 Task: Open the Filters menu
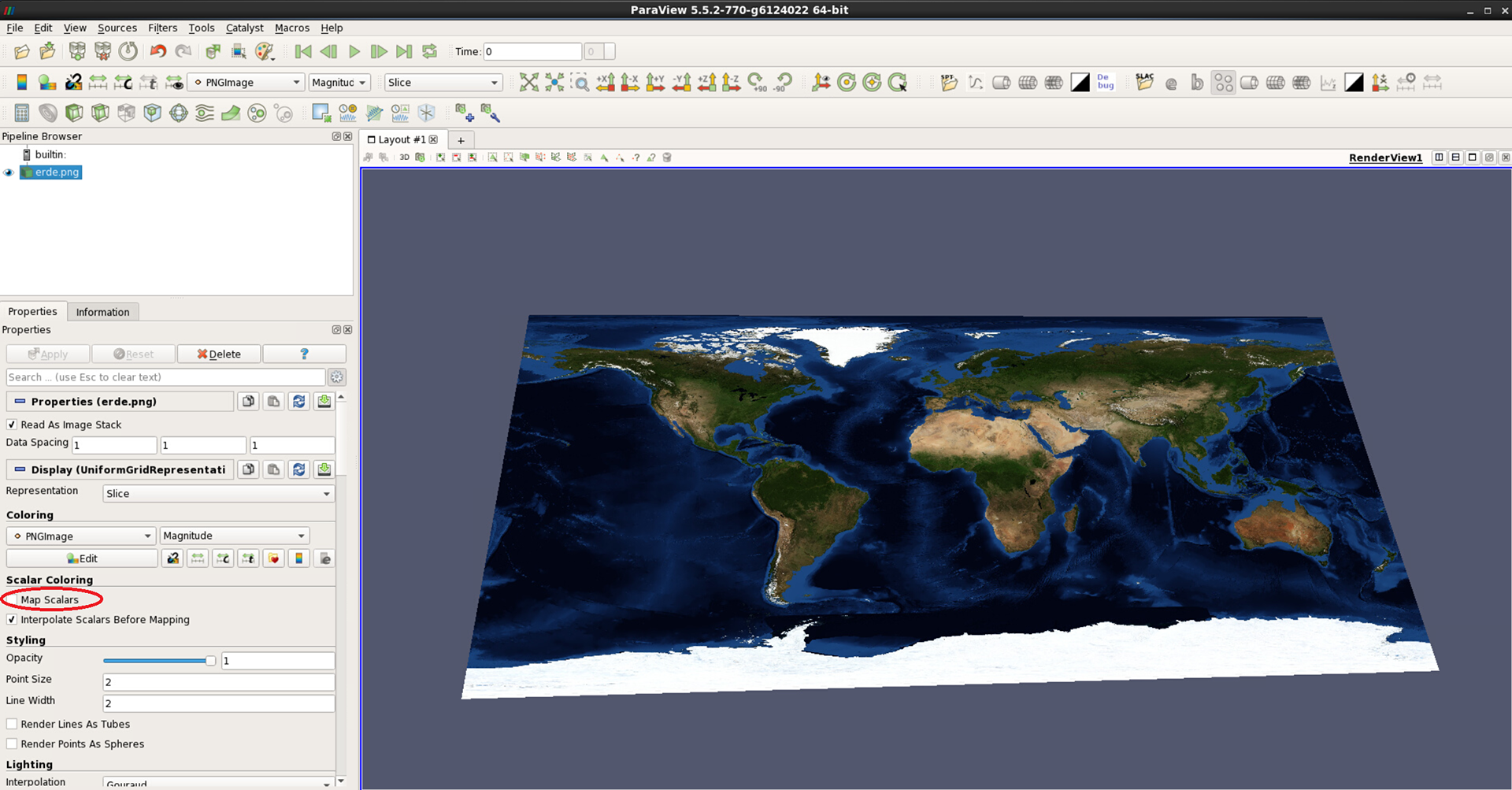pos(162,28)
